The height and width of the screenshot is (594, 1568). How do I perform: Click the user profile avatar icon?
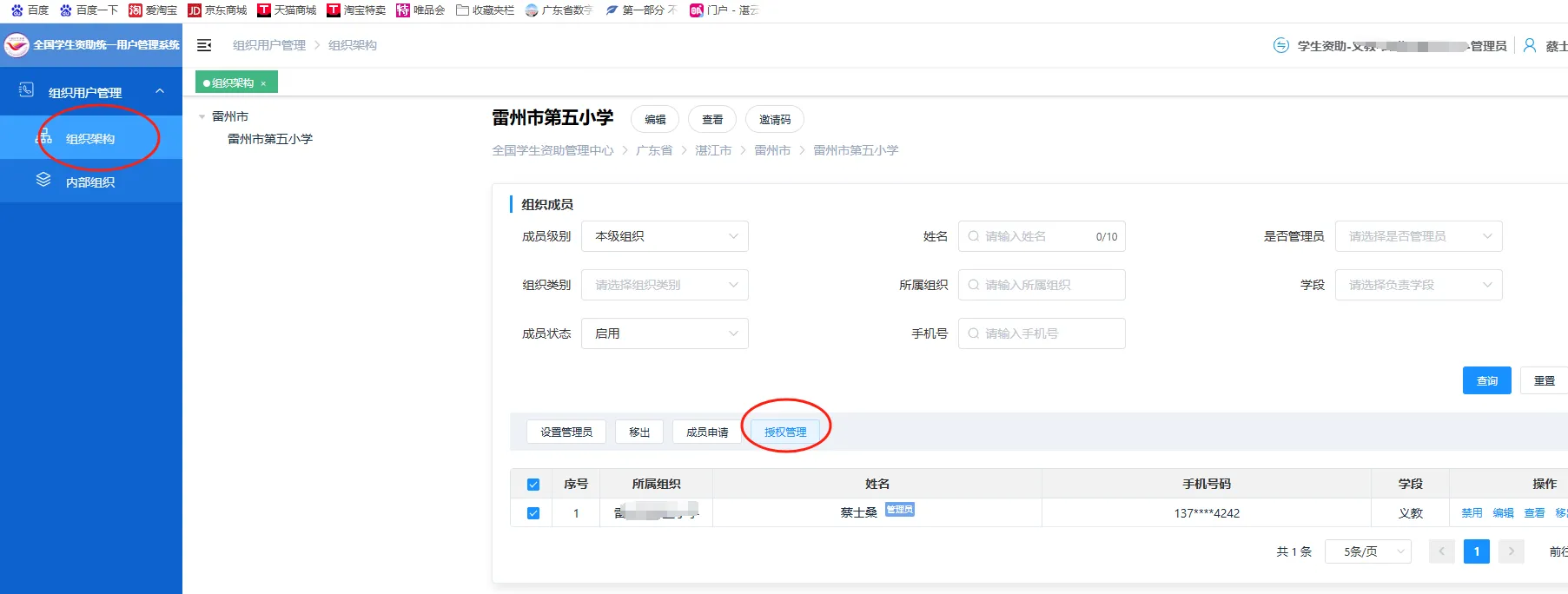[1530, 45]
